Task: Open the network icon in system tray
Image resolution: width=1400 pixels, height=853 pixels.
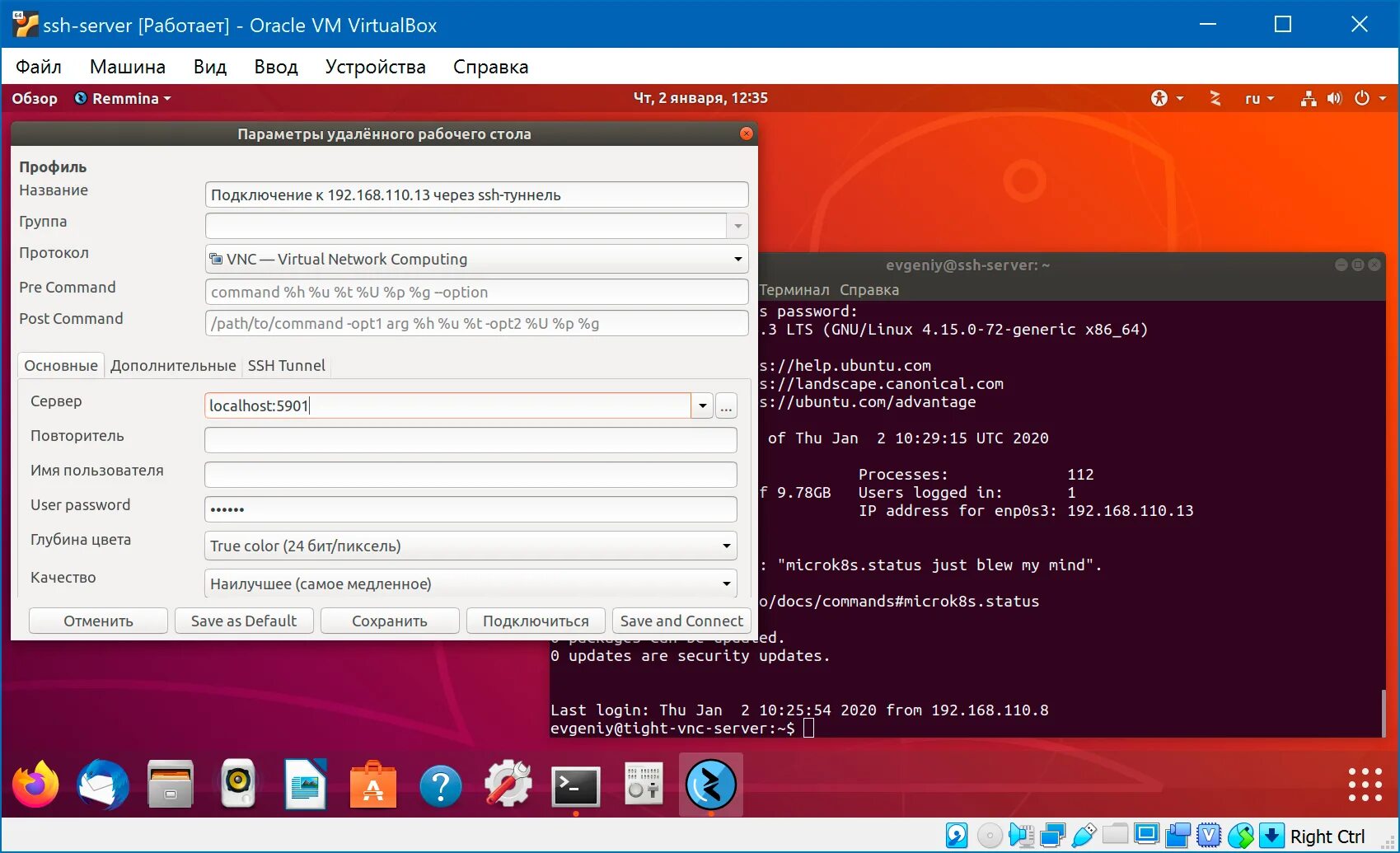Action: tap(1309, 98)
